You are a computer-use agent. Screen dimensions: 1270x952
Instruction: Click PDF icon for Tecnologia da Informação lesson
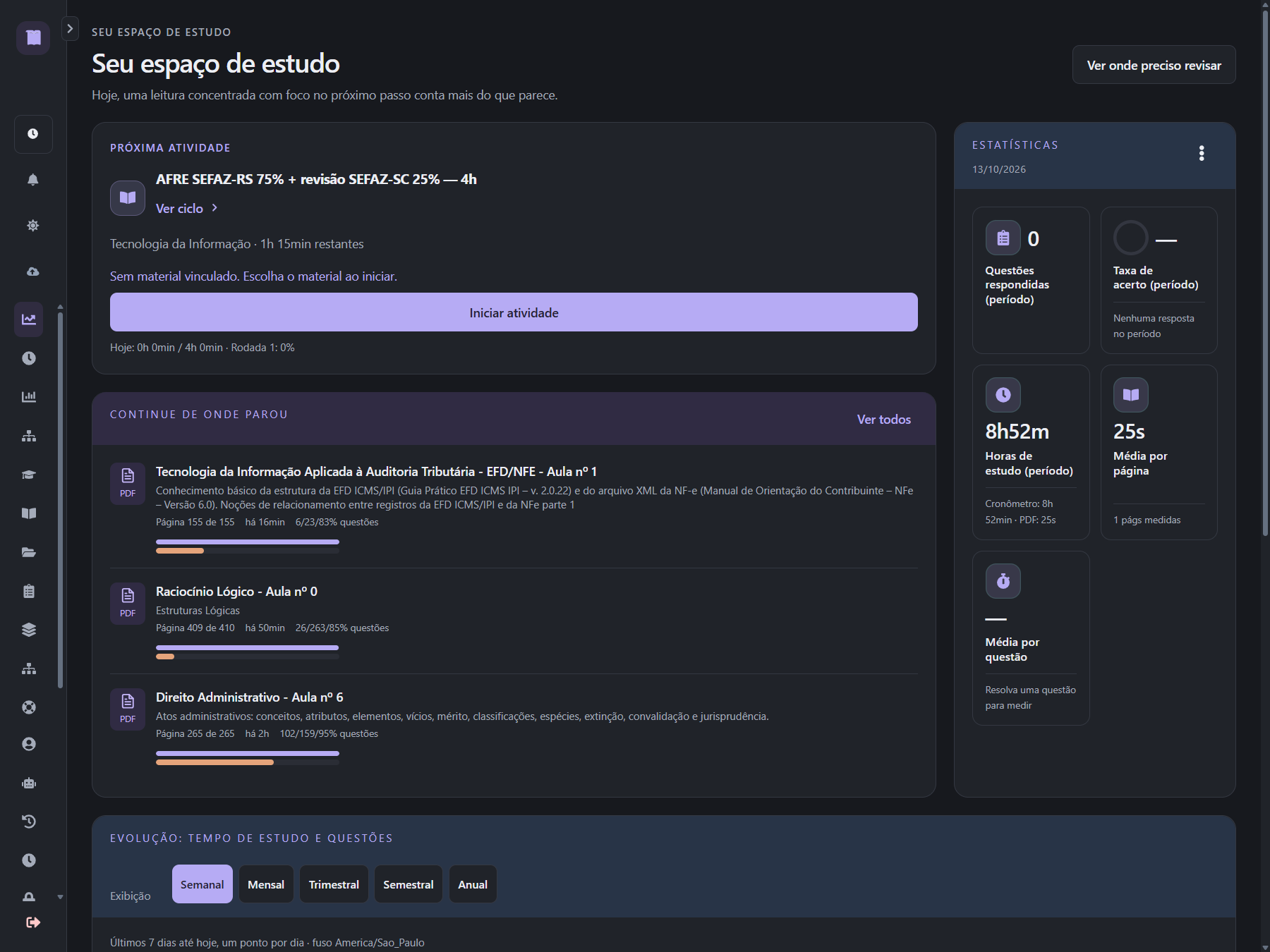pyautogui.click(x=128, y=483)
